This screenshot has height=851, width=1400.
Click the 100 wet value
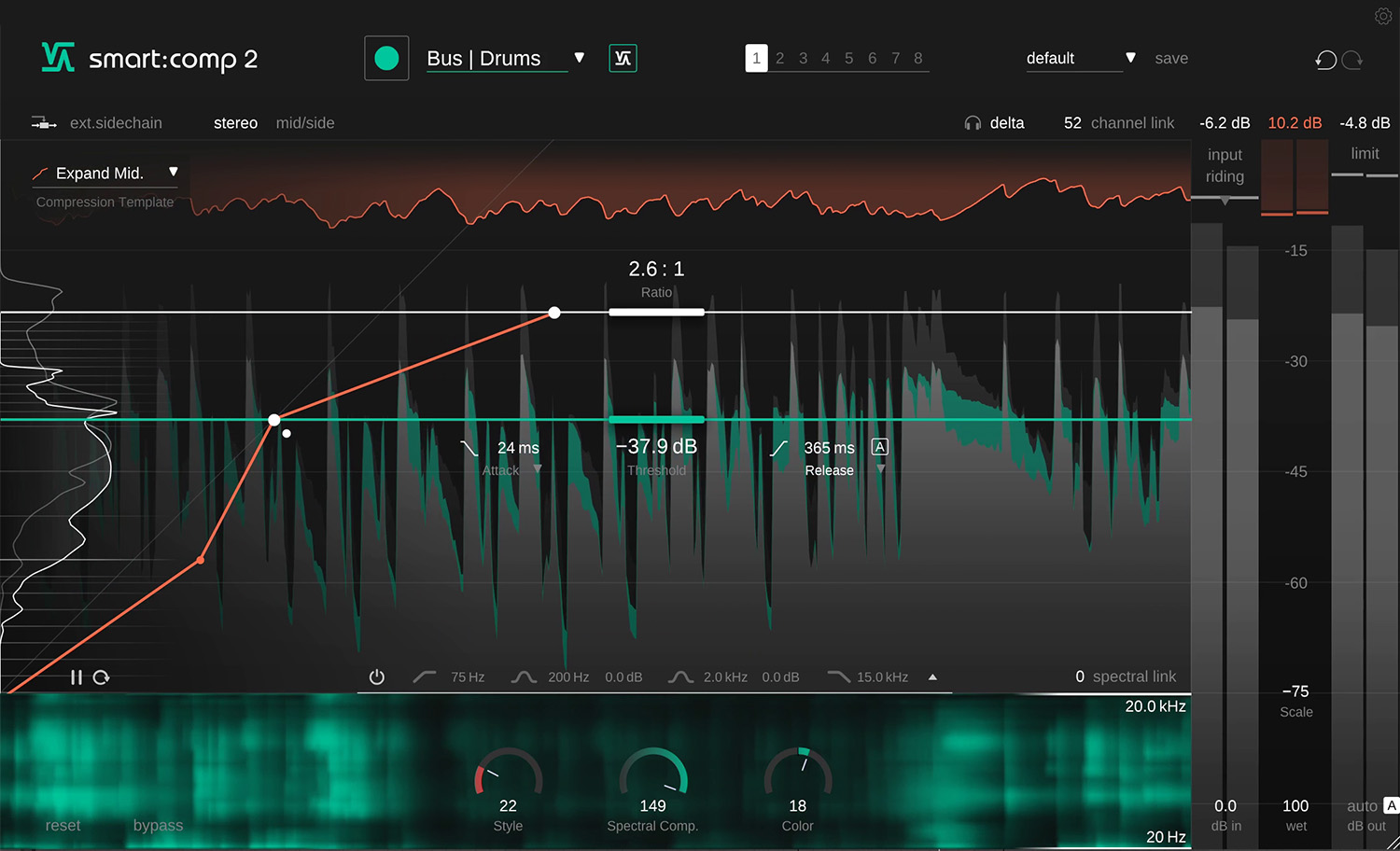(x=1295, y=806)
